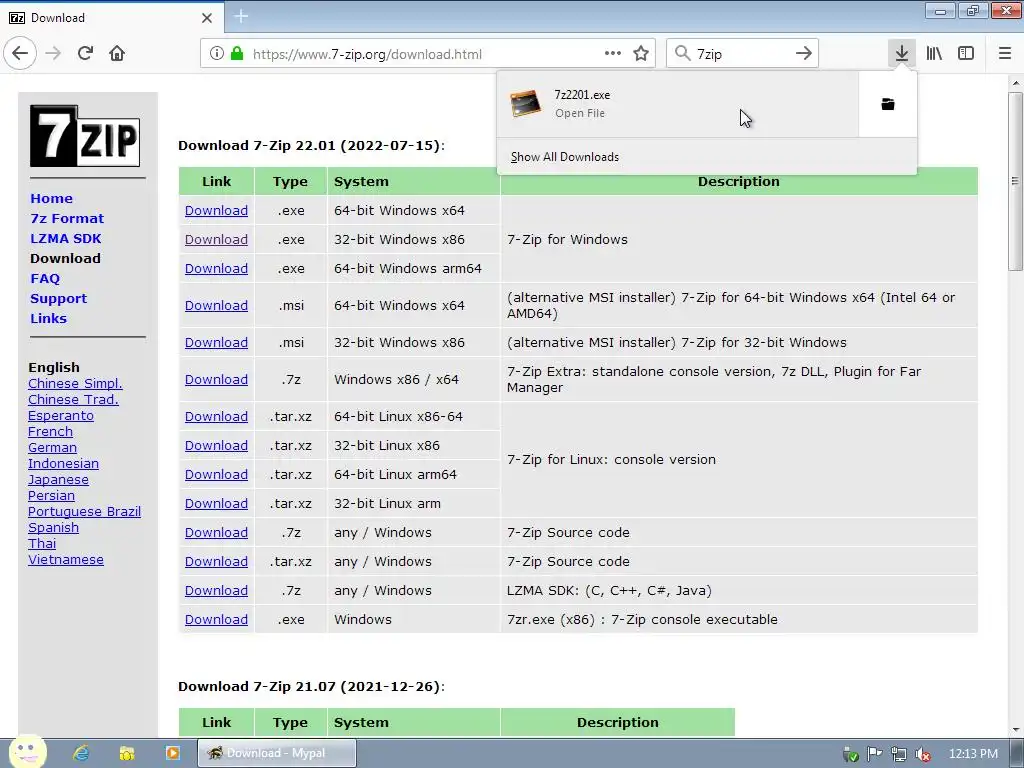Open the Library toolbar button
Viewport: 1024px width, 768px height.
point(934,53)
